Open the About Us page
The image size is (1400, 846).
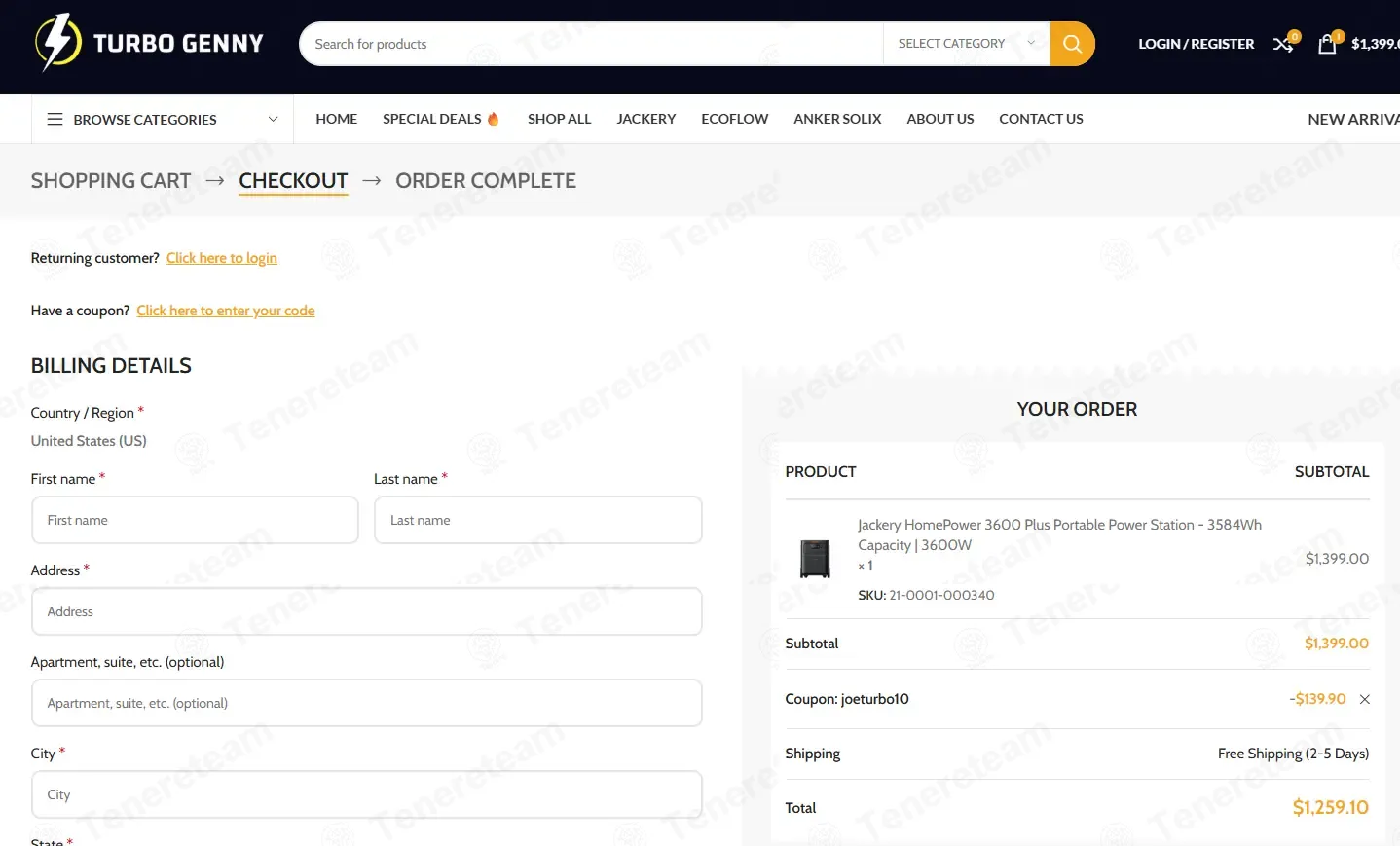point(940,119)
